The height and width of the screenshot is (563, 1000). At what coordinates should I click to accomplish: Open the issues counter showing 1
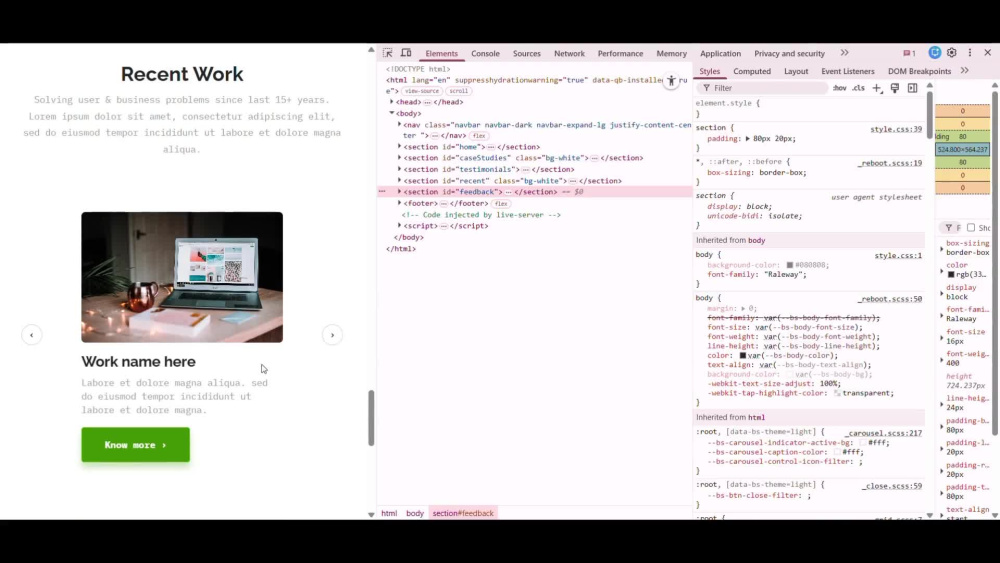pyautogui.click(x=909, y=54)
